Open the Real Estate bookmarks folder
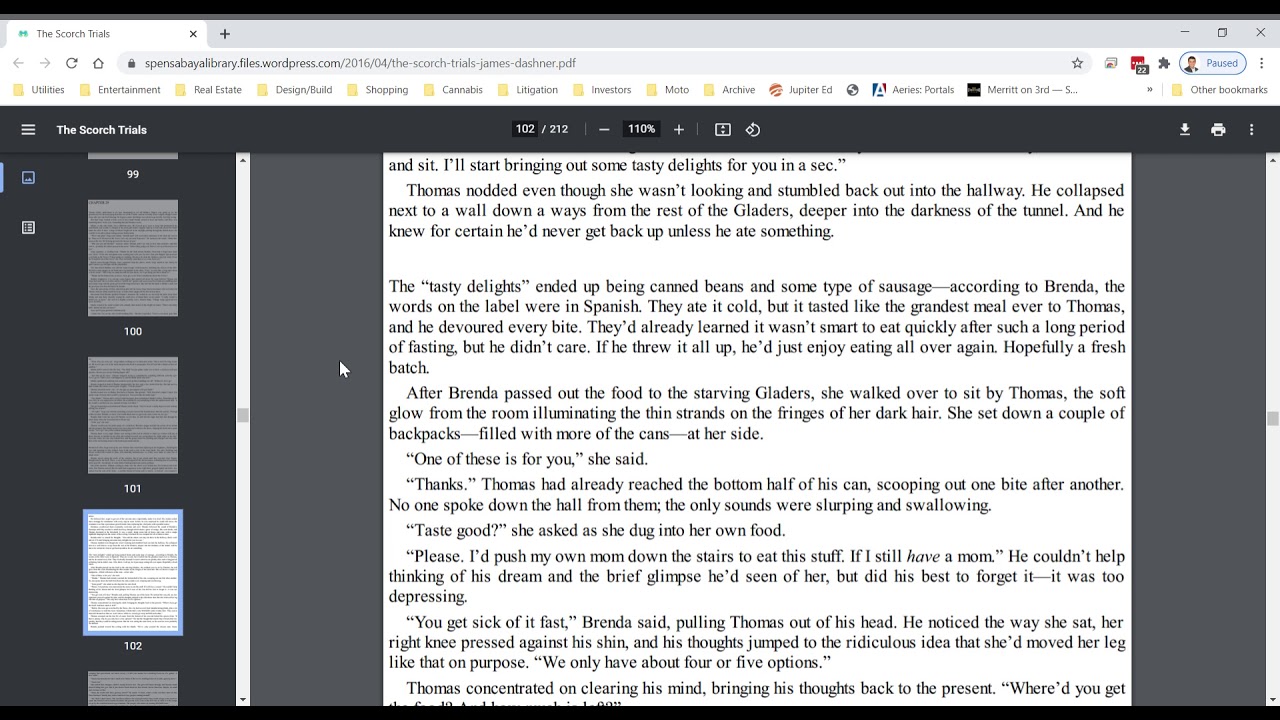Viewport: 1280px width, 720px height. point(209,90)
